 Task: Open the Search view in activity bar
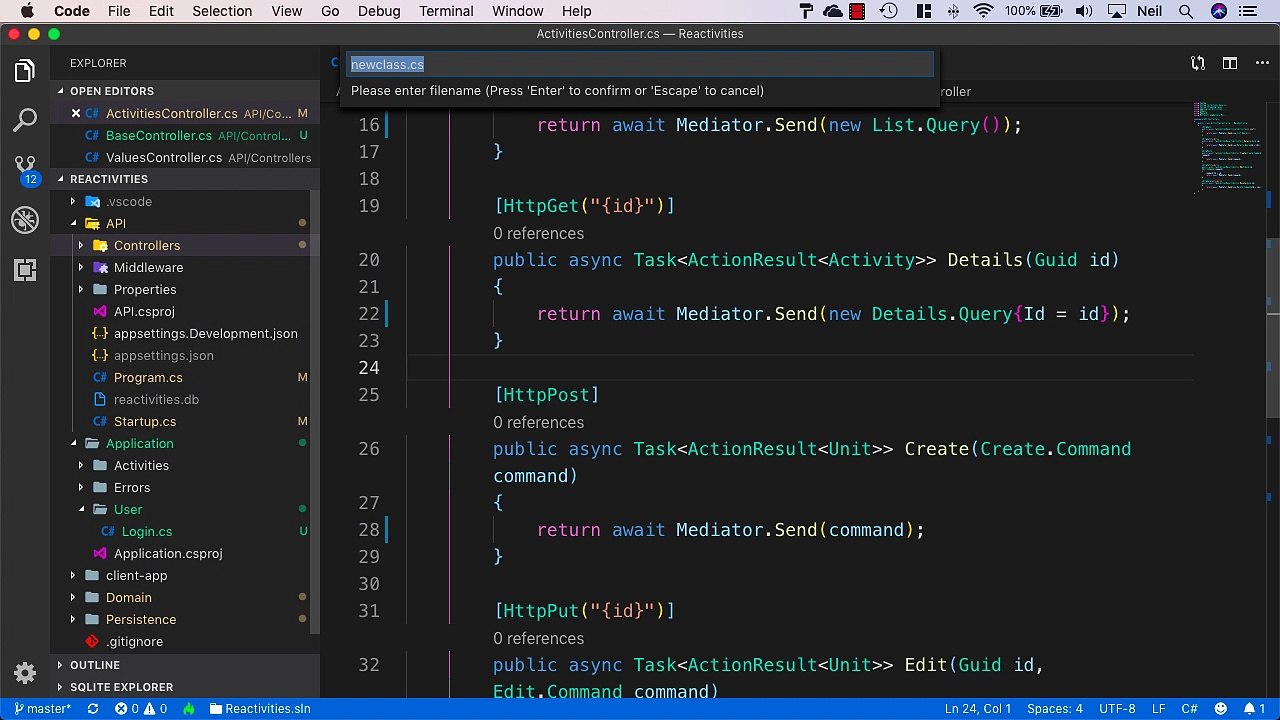pos(25,121)
